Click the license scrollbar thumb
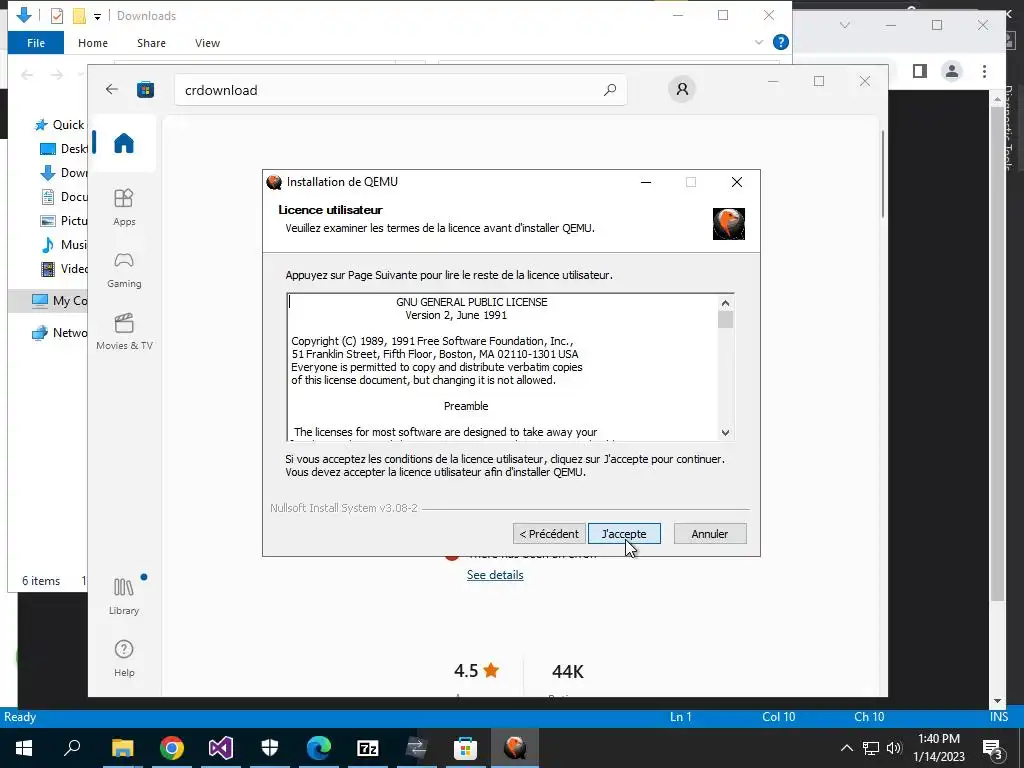 pos(725,319)
